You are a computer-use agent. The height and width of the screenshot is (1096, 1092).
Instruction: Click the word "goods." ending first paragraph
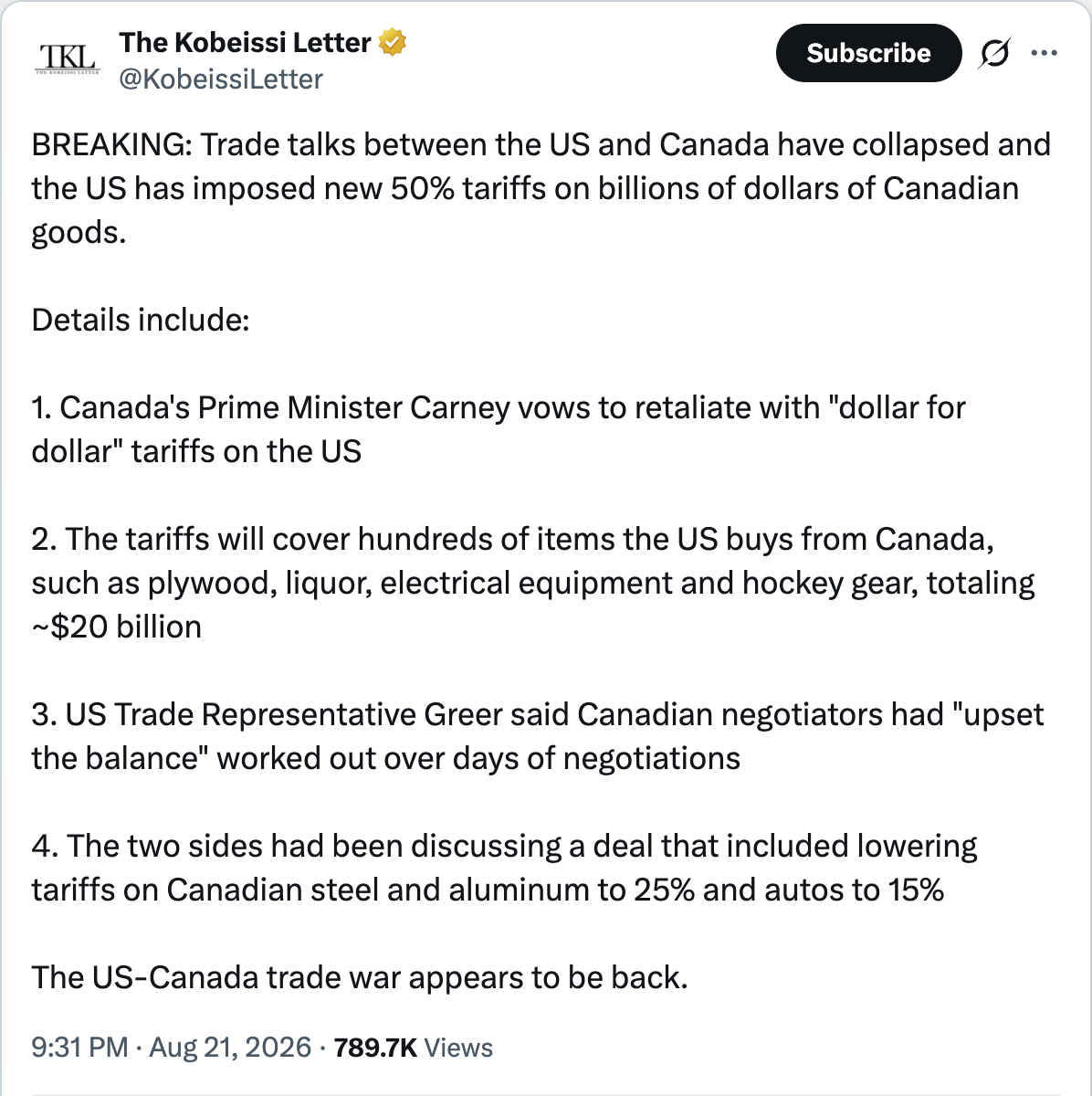click(x=79, y=234)
